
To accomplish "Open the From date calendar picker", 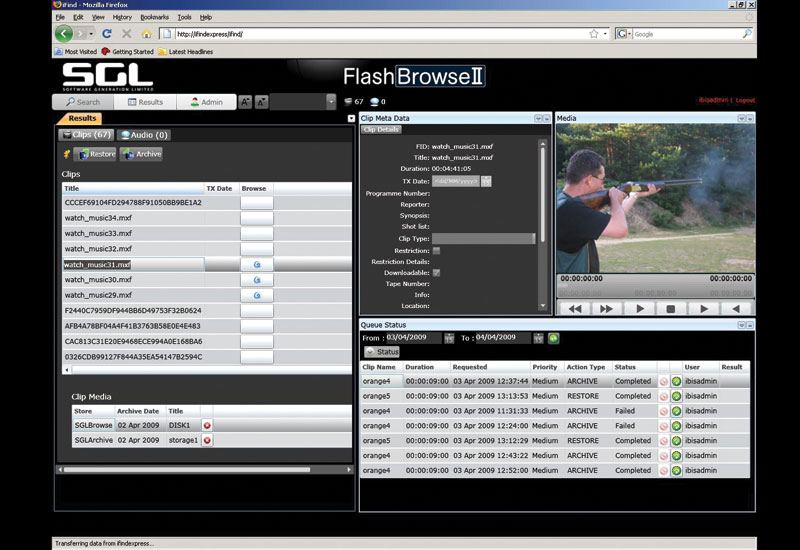I will pos(448,338).
